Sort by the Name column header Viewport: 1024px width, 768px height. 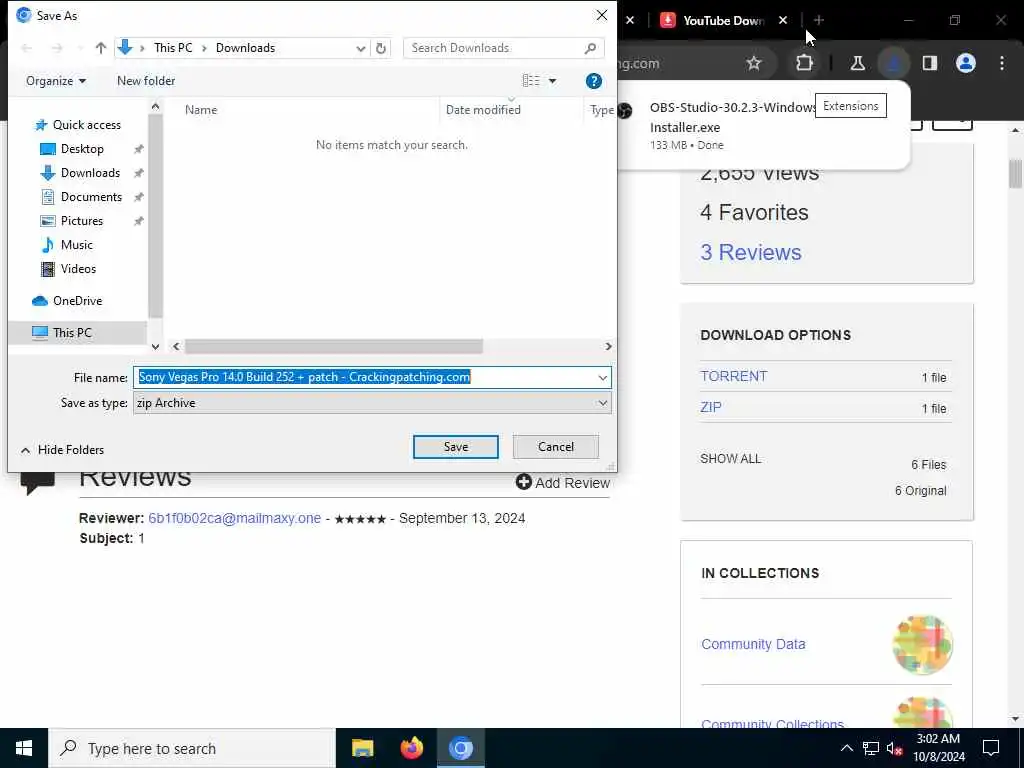(201, 110)
